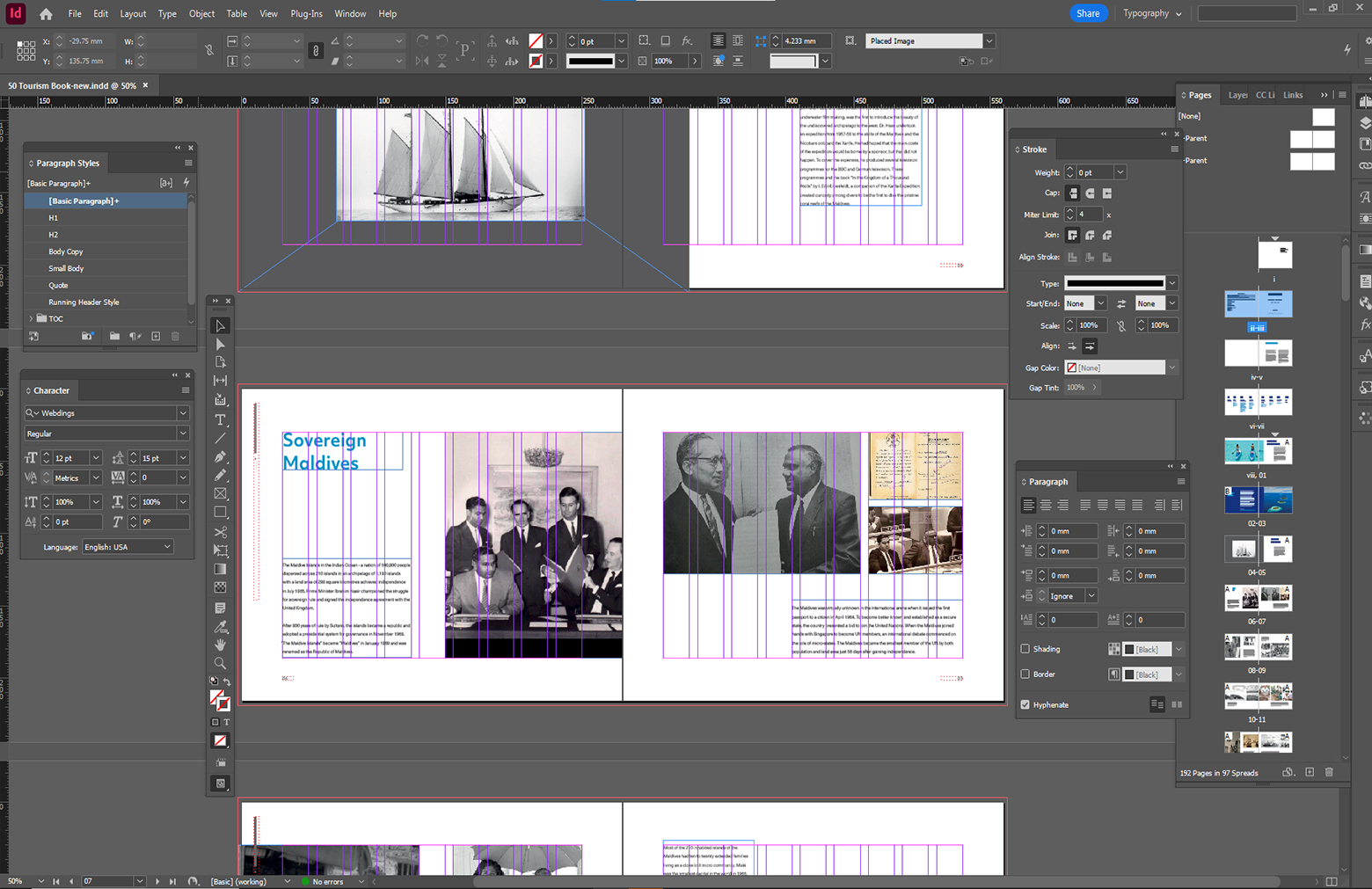This screenshot has width=1372, height=889.
Task: Select the Rectangle Frame tool
Action: (221, 493)
